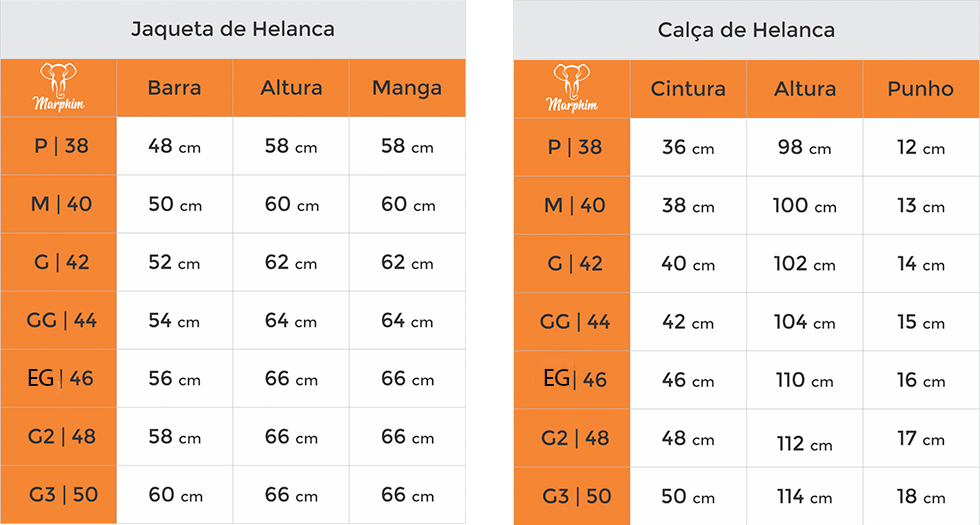
Task: Select the Calça de Helanca title
Action: click(746, 30)
